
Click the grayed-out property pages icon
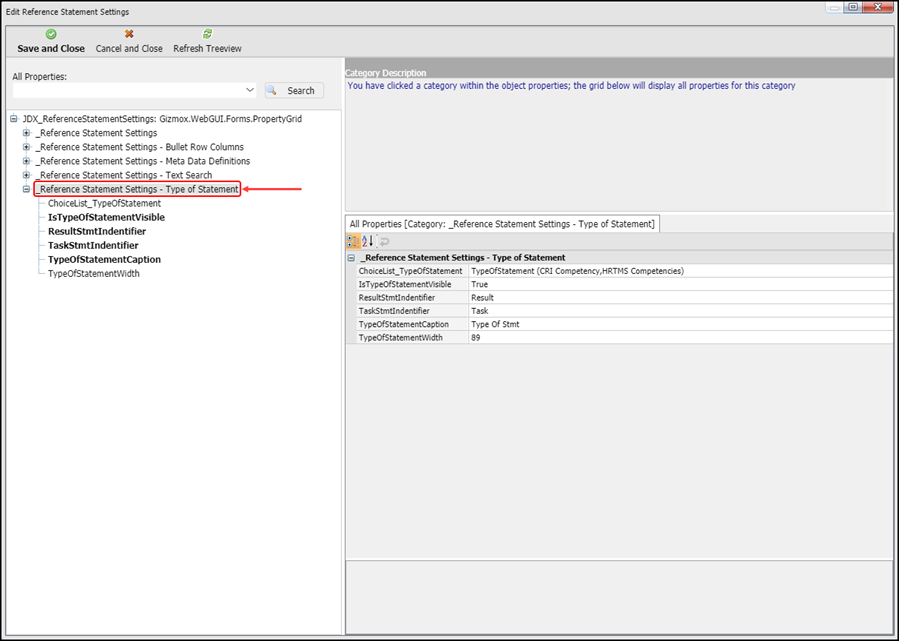coord(384,241)
